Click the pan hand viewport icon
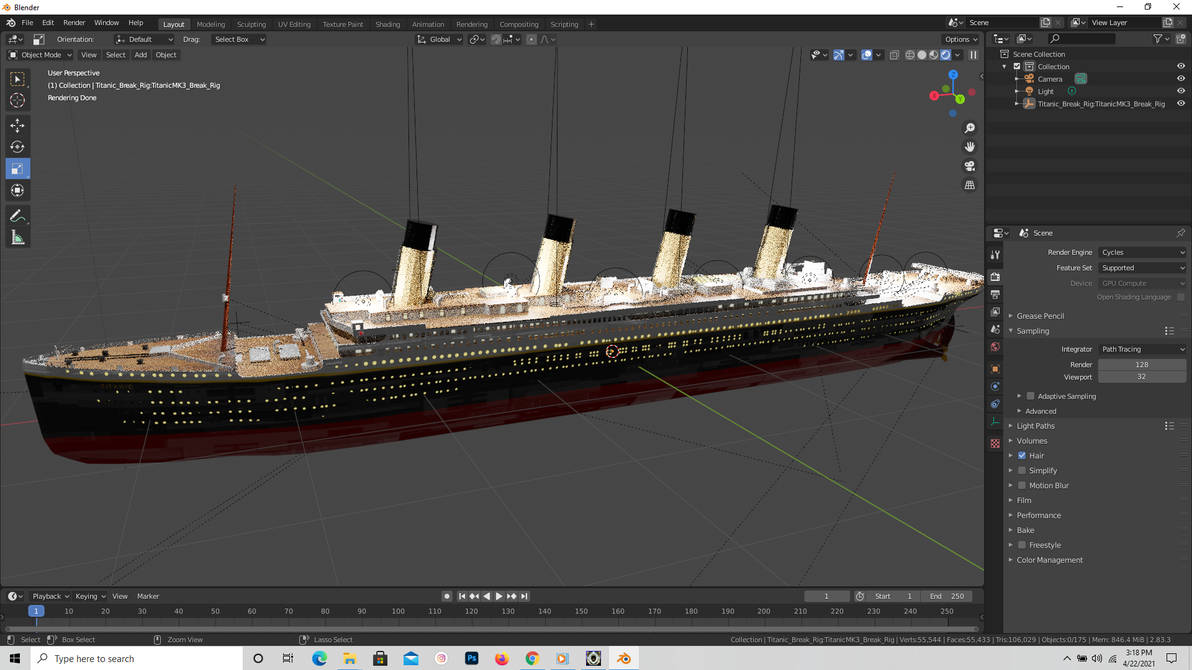The height and width of the screenshot is (670, 1192). click(x=969, y=147)
